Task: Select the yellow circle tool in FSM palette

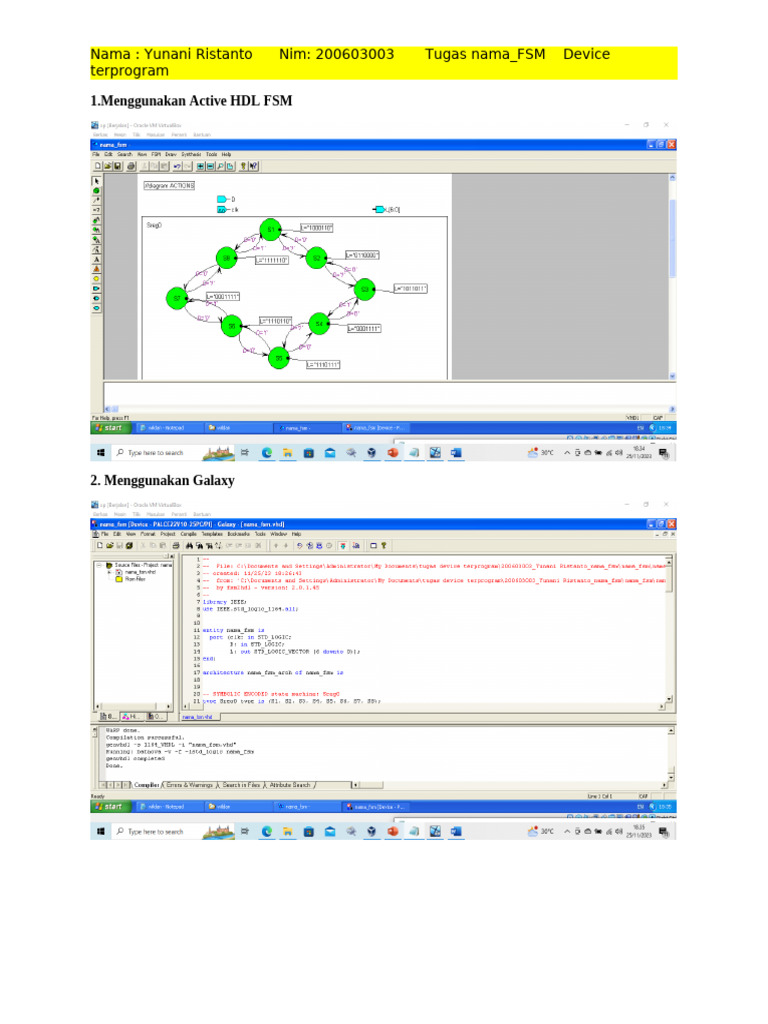Action: click(97, 279)
